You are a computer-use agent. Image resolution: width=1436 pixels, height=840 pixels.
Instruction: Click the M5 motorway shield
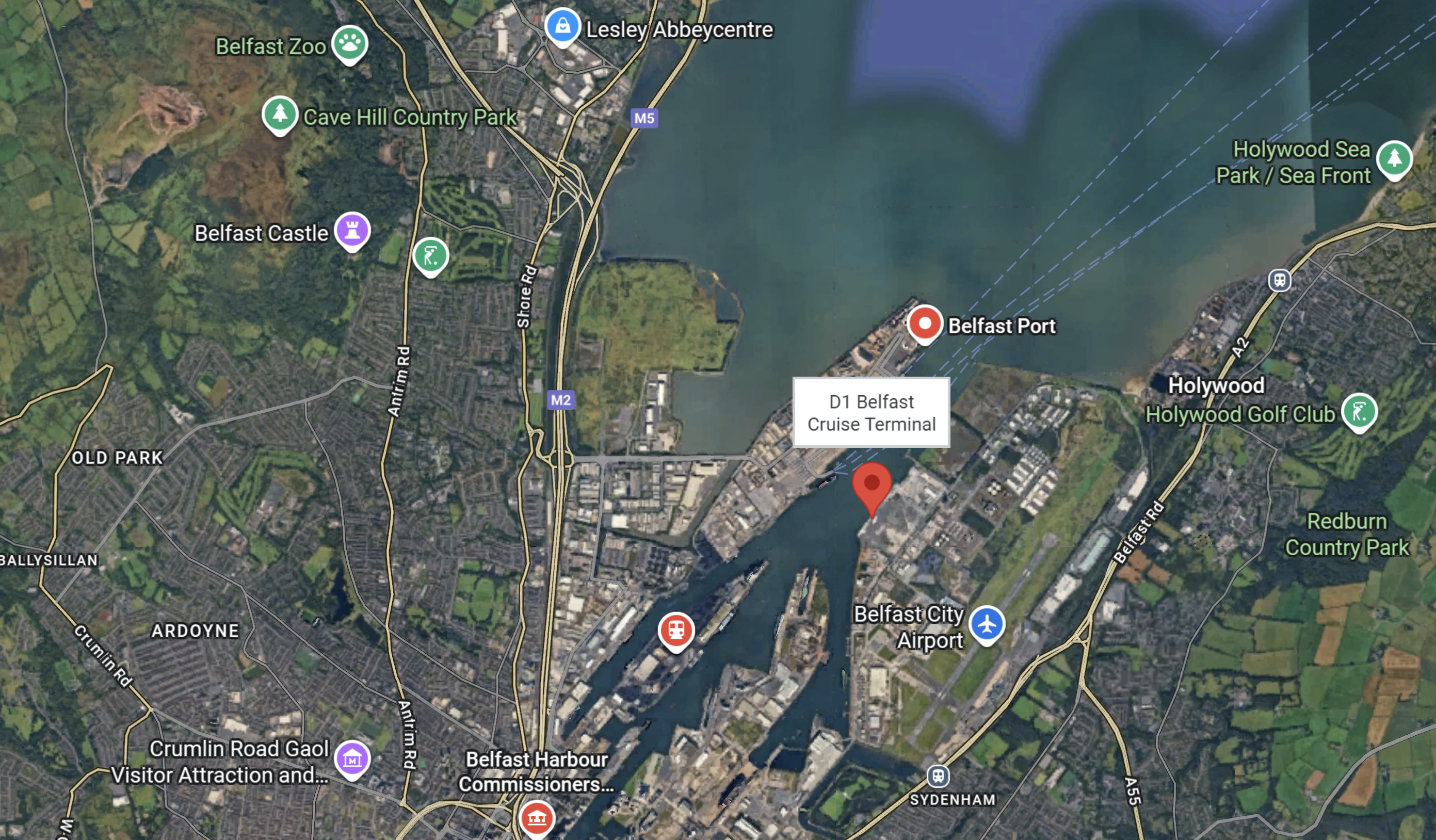[644, 118]
